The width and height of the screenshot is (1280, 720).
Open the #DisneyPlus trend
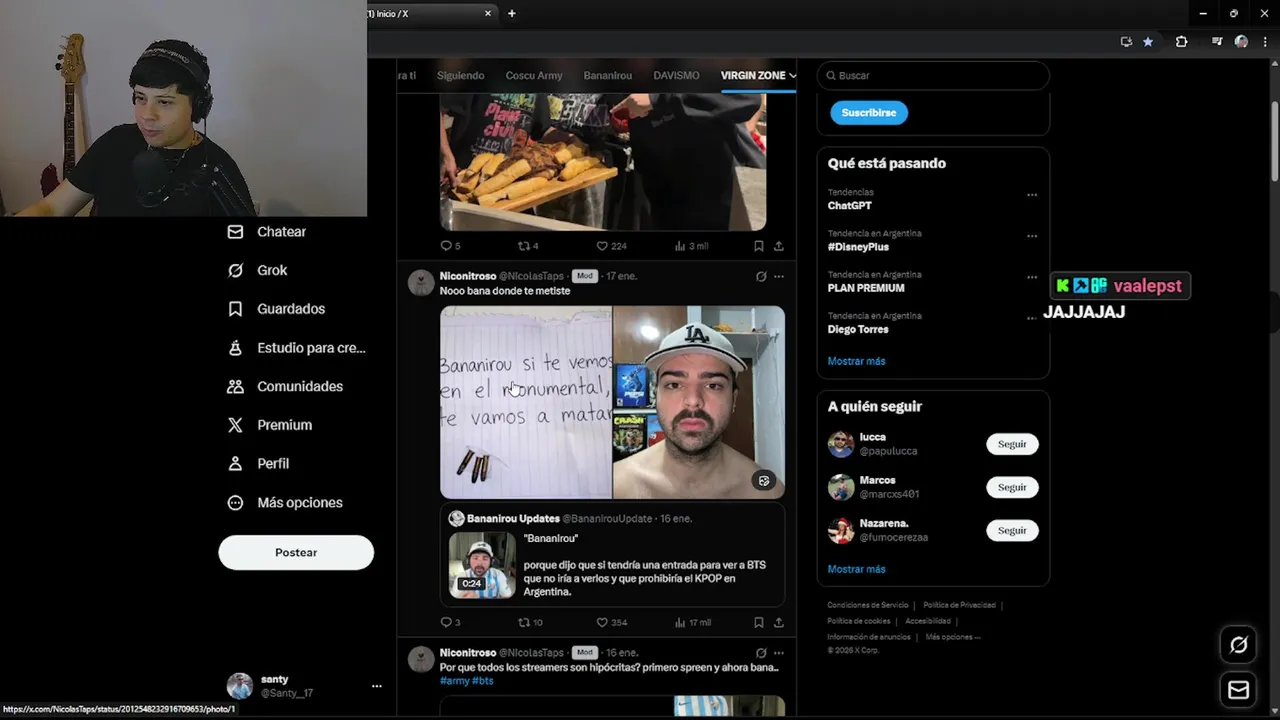pos(858,246)
